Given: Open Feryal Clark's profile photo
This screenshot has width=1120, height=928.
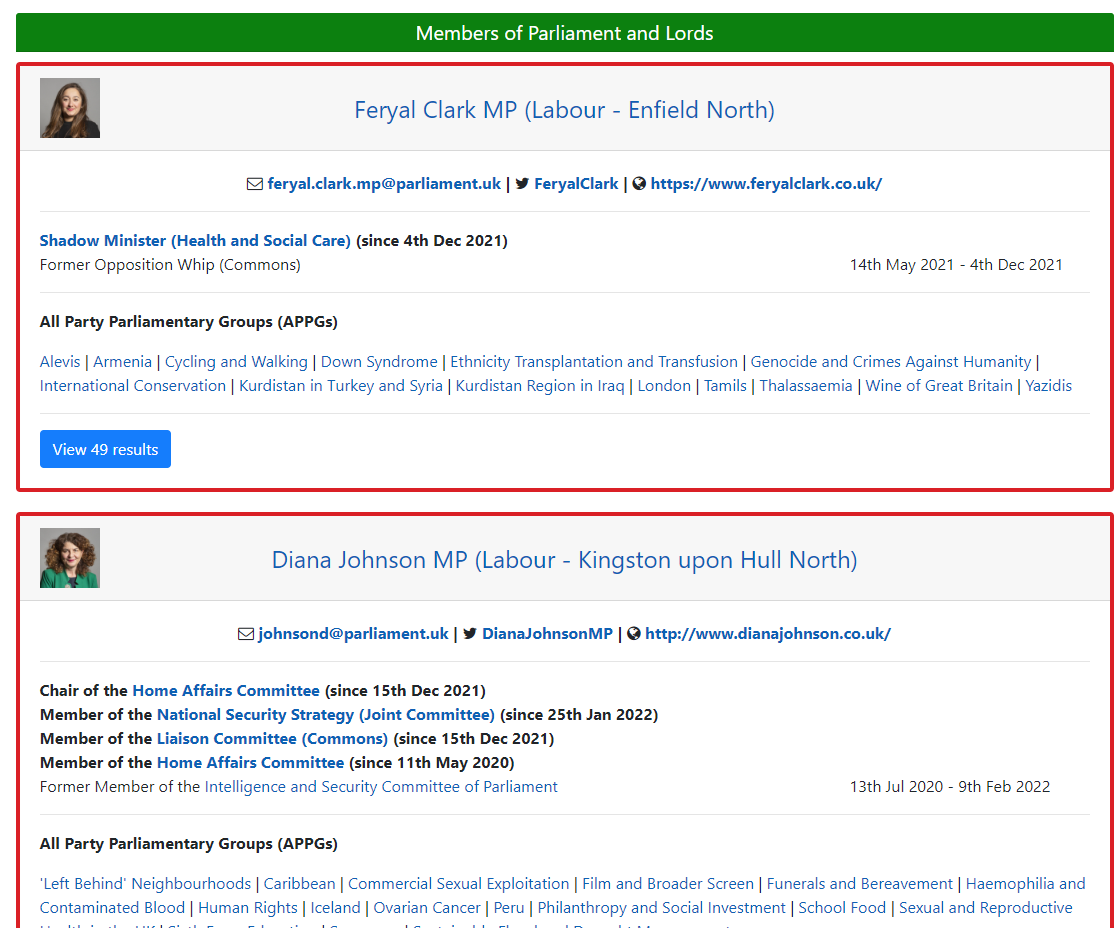Looking at the screenshot, I should 70,108.
